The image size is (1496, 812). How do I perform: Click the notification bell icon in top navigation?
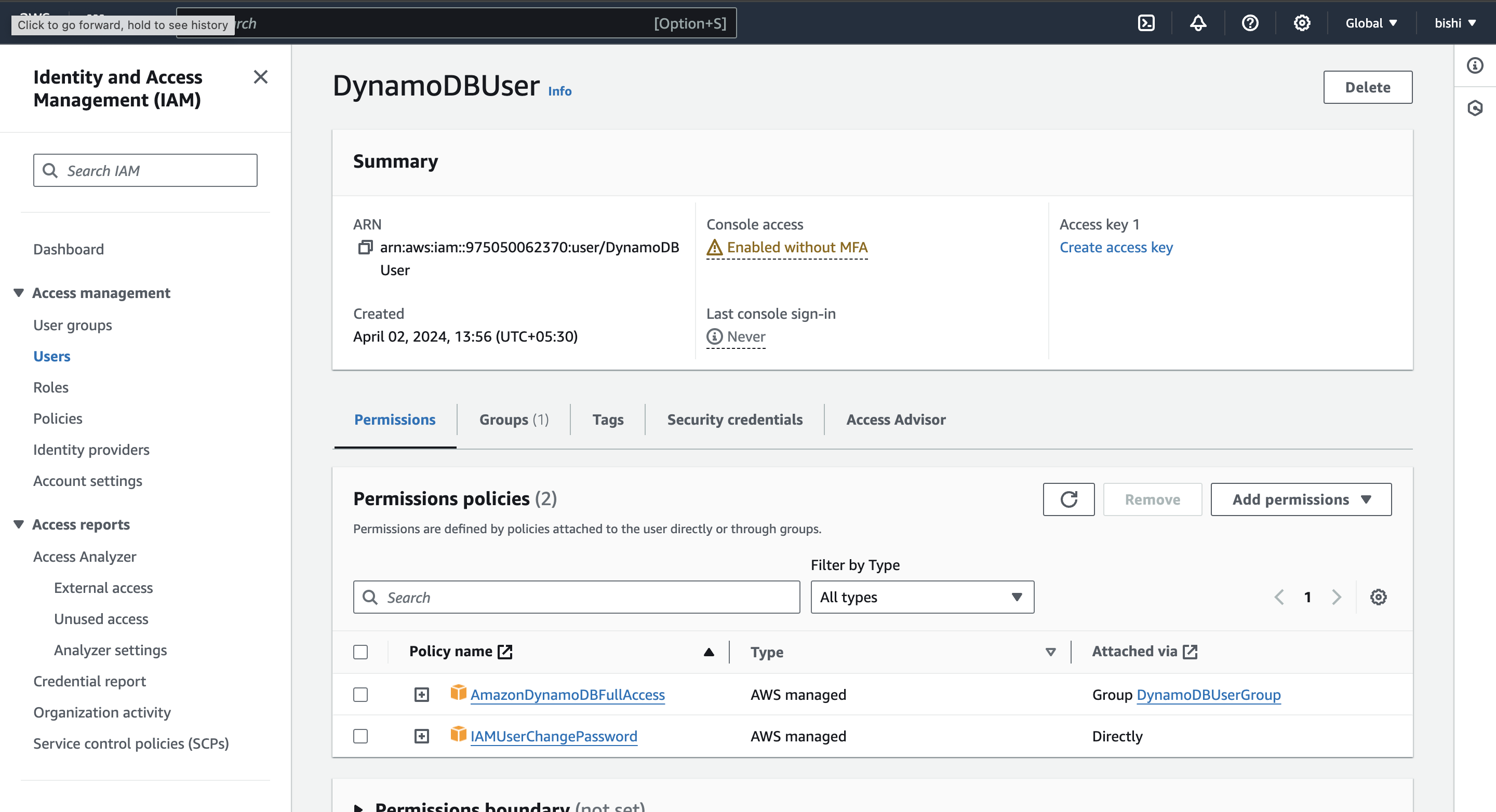pyautogui.click(x=1198, y=22)
